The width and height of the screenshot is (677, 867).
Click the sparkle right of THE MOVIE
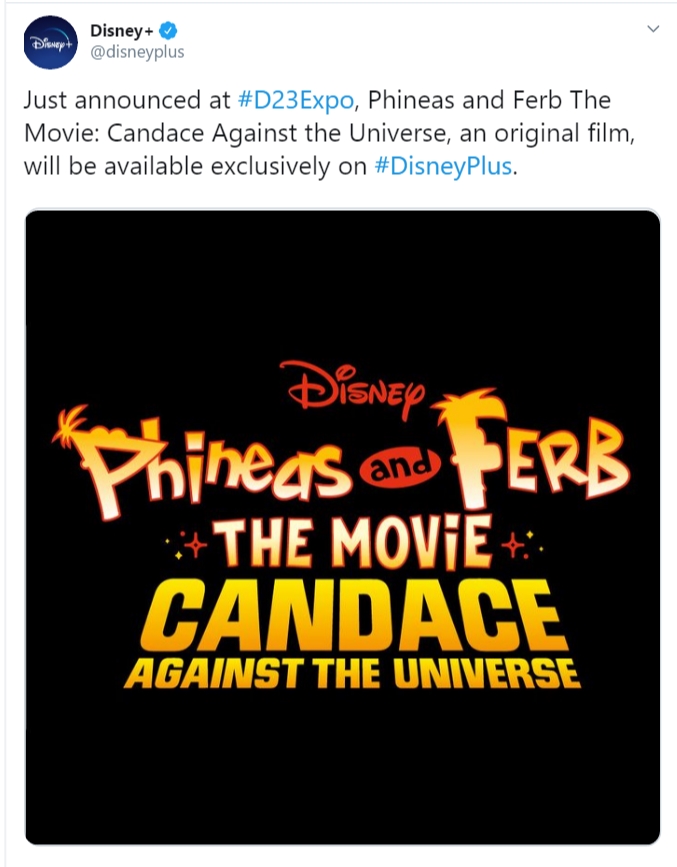pyautogui.click(x=516, y=546)
